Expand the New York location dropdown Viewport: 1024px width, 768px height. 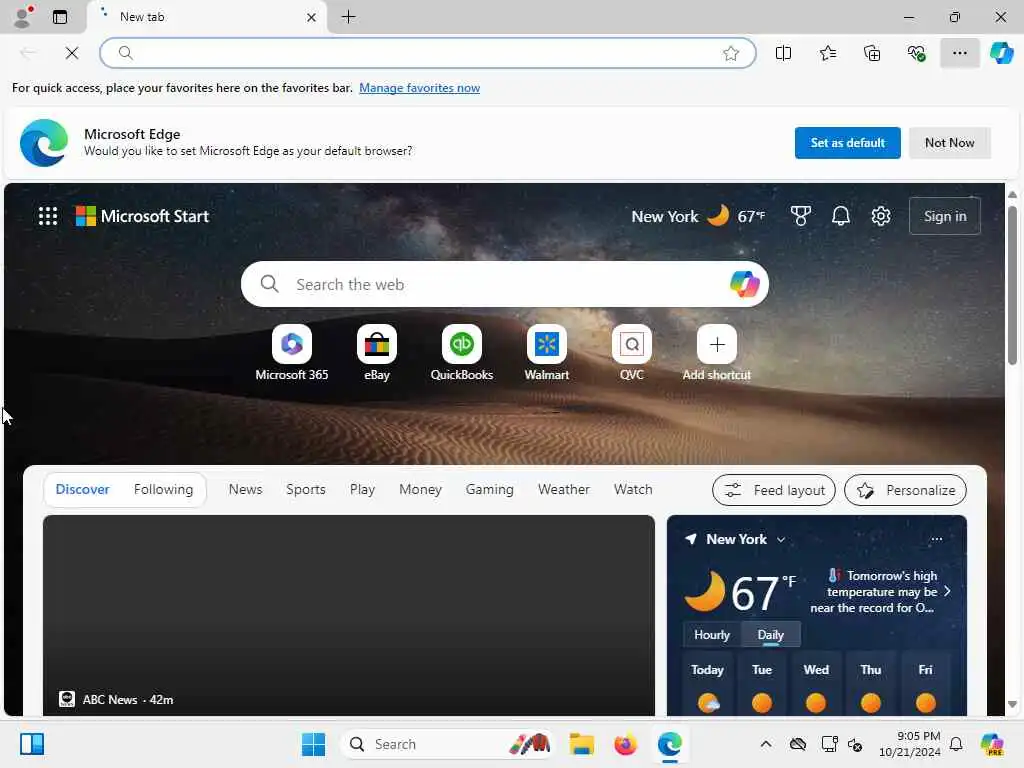coord(781,539)
